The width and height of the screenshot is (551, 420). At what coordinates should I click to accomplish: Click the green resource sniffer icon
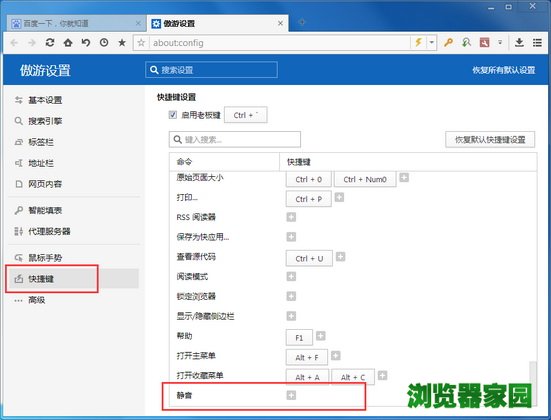[x=466, y=43]
